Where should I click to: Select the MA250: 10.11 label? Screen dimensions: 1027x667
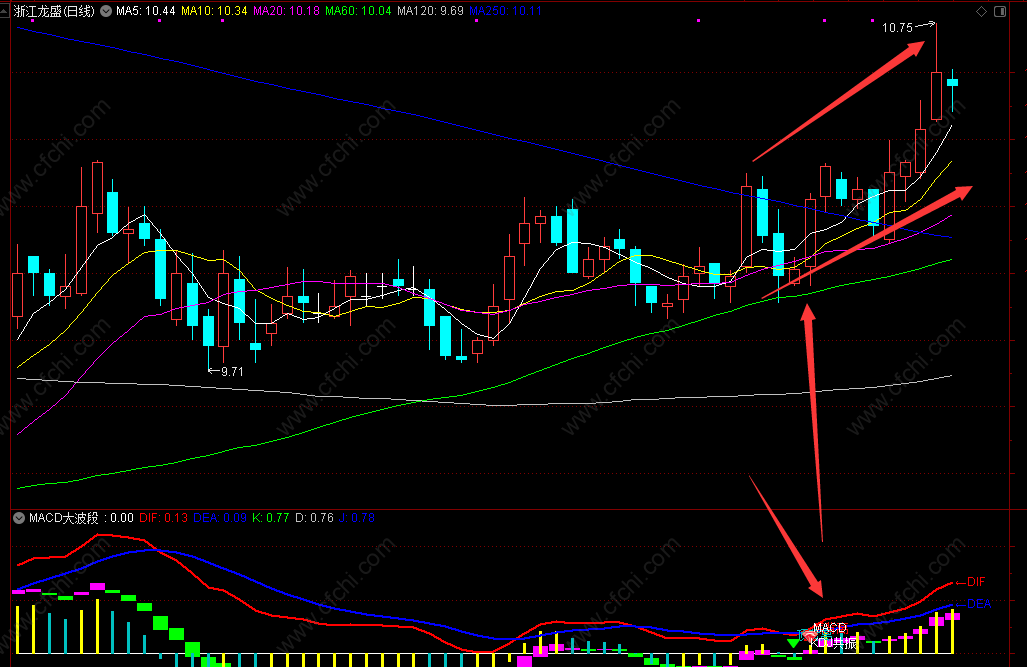point(506,11)
